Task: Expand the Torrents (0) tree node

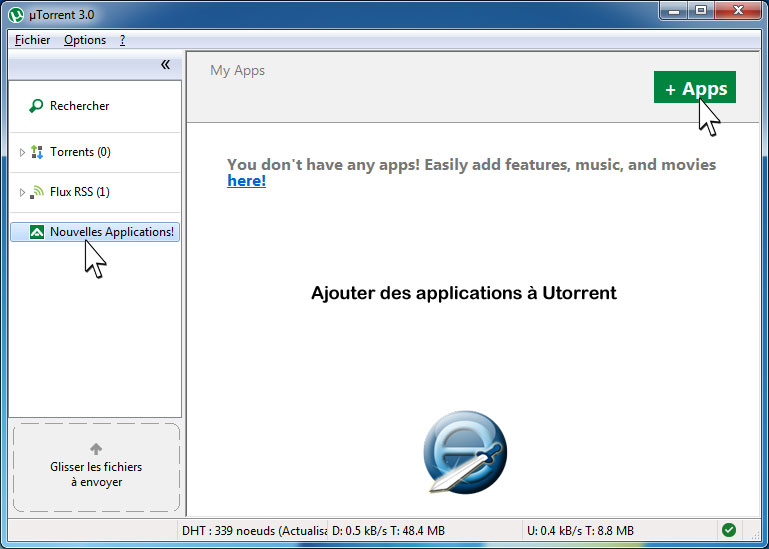Action: coord(22,152)
